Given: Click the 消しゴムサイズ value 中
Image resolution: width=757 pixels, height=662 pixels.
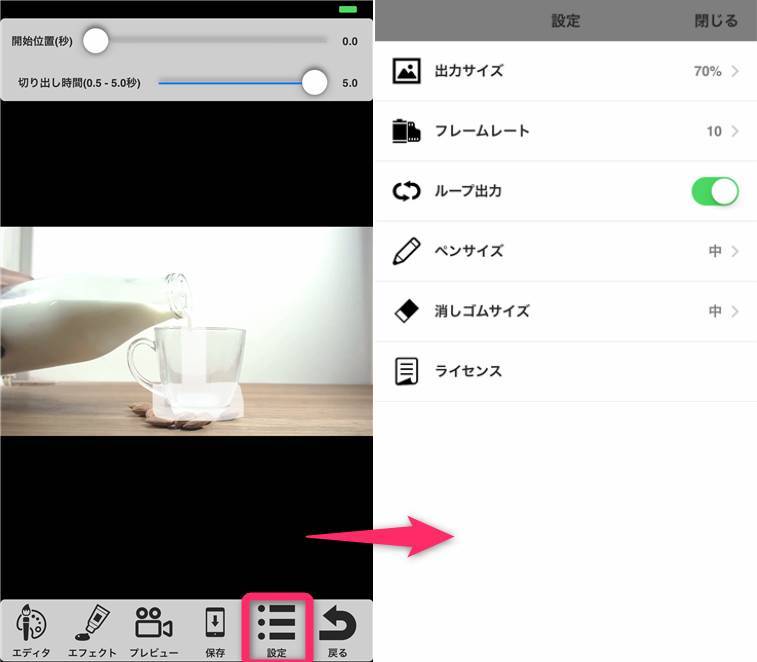Looking at the screenshot, I should coord(715,311).
